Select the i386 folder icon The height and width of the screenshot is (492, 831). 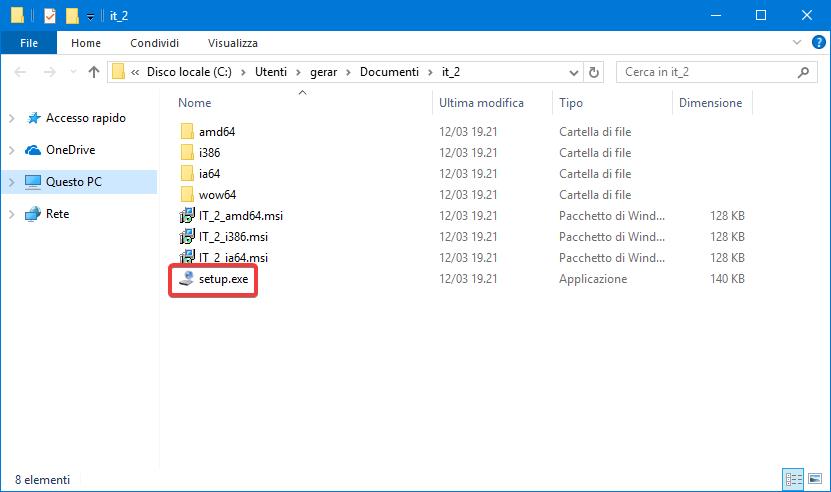[187, 153]
